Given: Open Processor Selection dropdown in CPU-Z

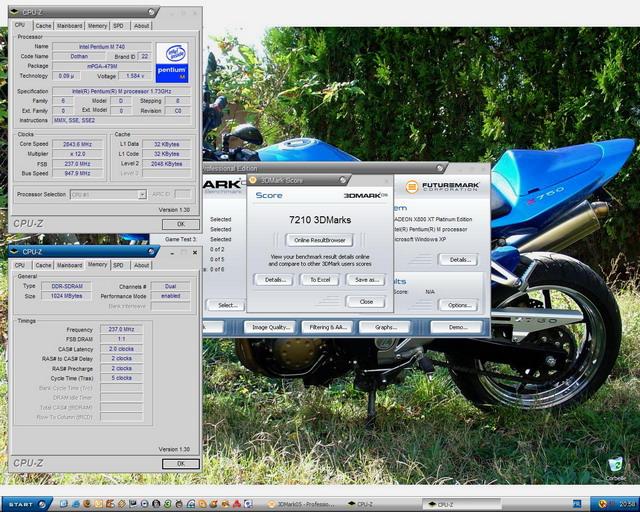Looking at the screenshot, I should click(142, 194).
